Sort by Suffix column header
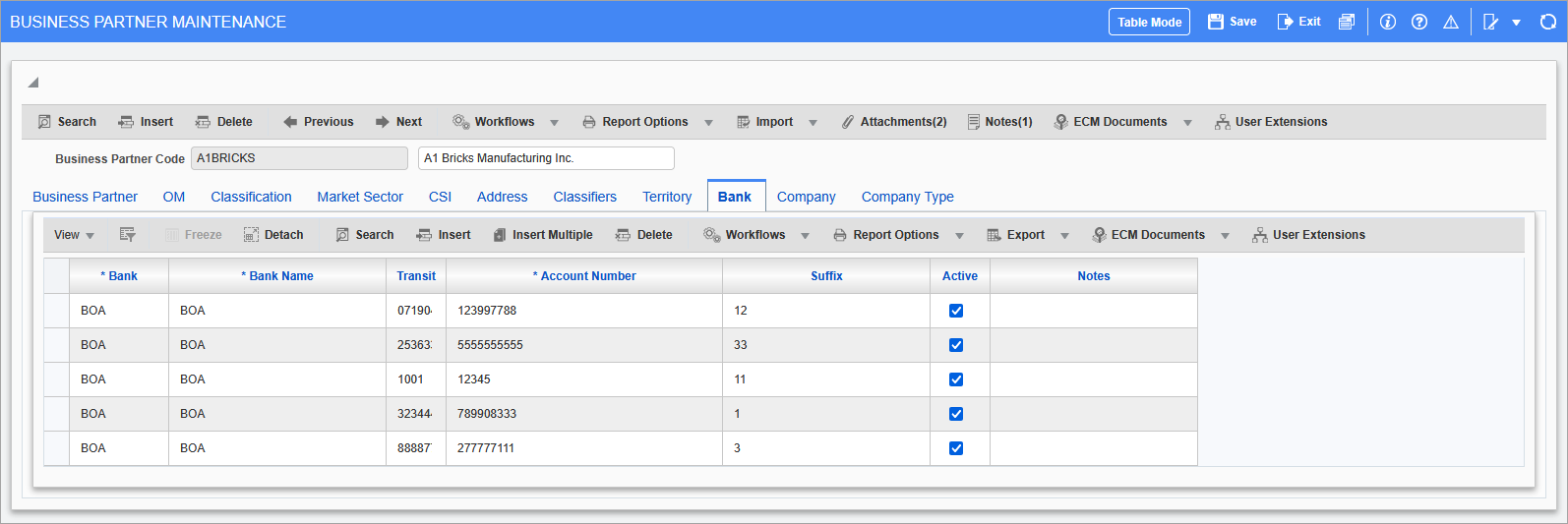 click(826, 276)
